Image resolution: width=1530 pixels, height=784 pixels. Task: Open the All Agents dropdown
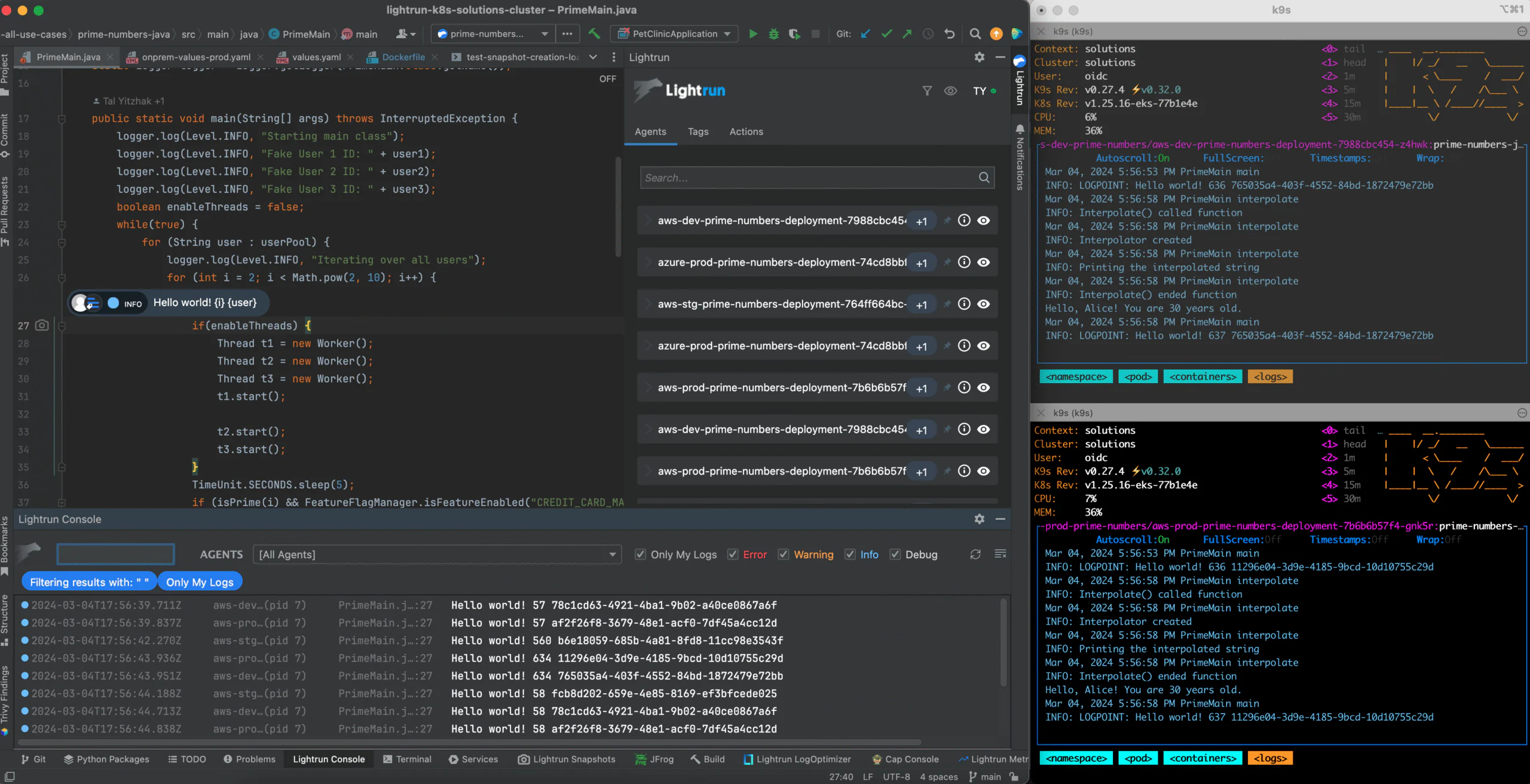(437, 555)
